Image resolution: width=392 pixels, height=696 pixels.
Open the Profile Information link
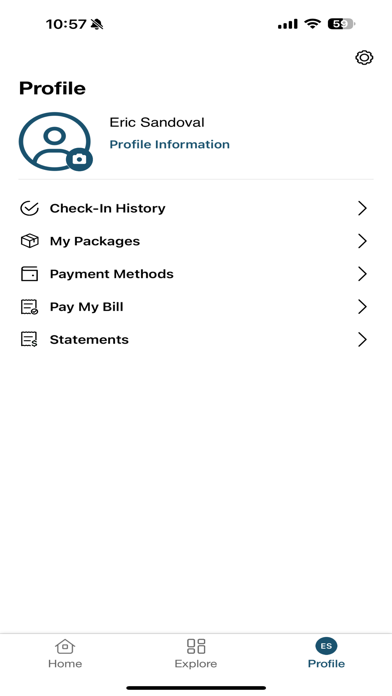[170, 144]
